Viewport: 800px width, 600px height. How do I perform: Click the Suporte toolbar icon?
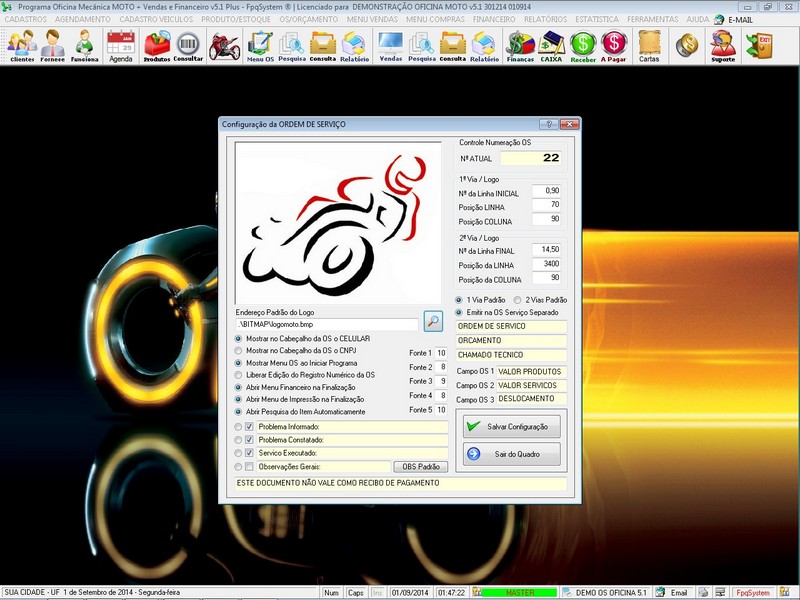(722, 45)
